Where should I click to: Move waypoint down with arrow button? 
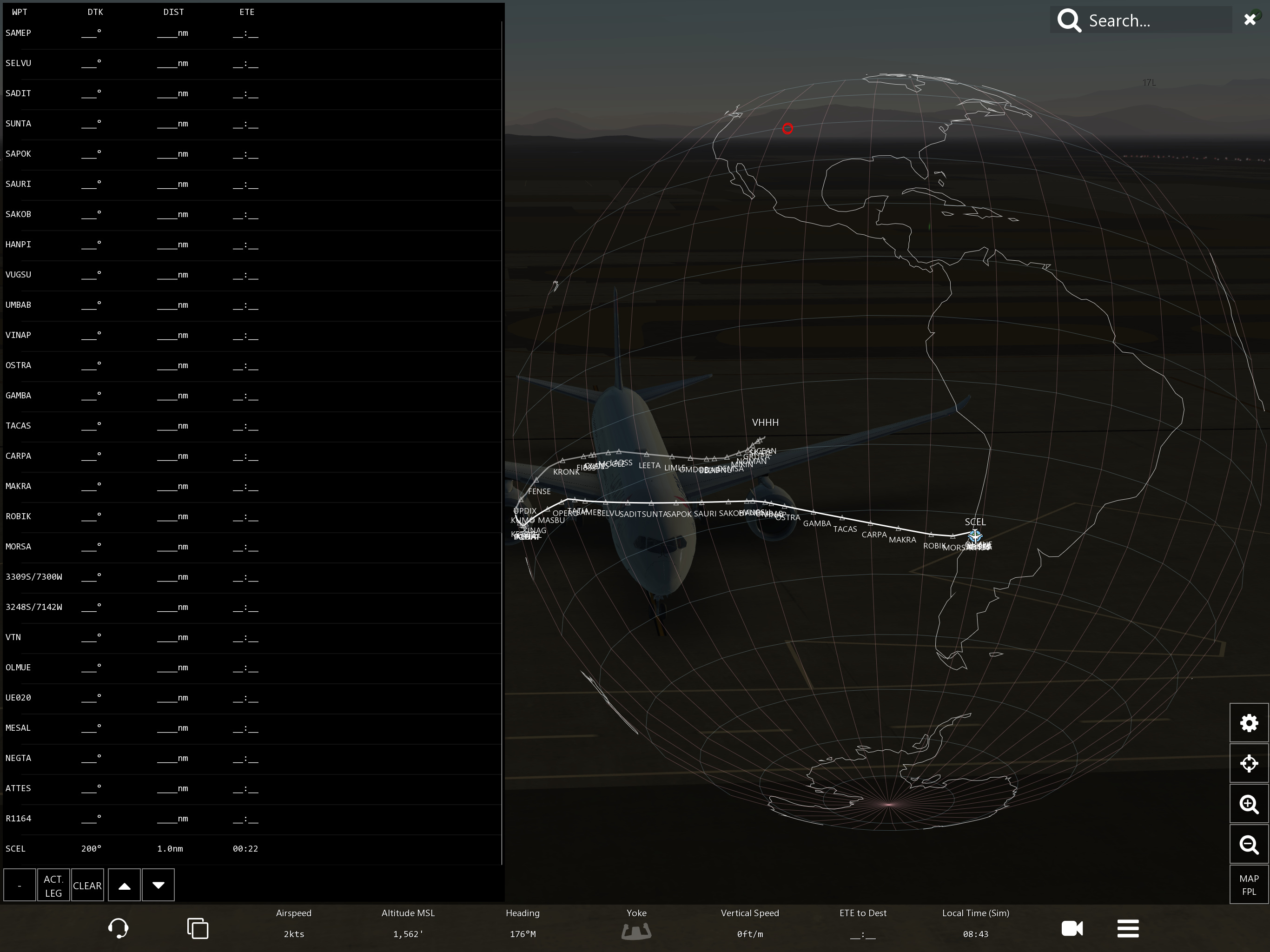coord(159,886)
